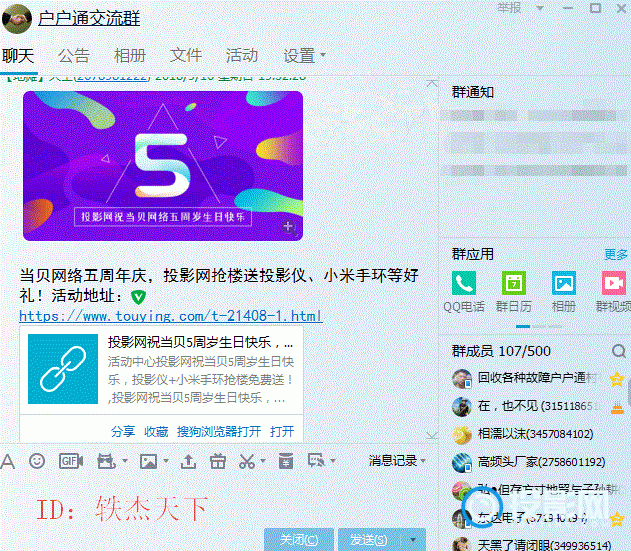This screenshot has height=551, width=631.
Task: Click 更多 in the group apps panel
Action: tap(616, 254)
